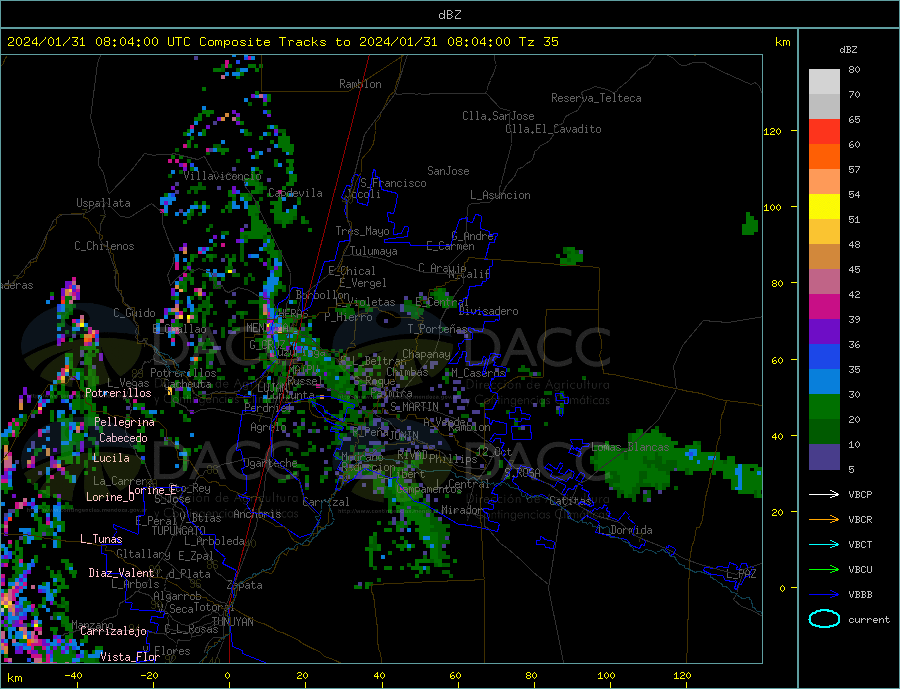
Task: Pick the light blue 35 dBZ swatch
Action: (824, 382)
